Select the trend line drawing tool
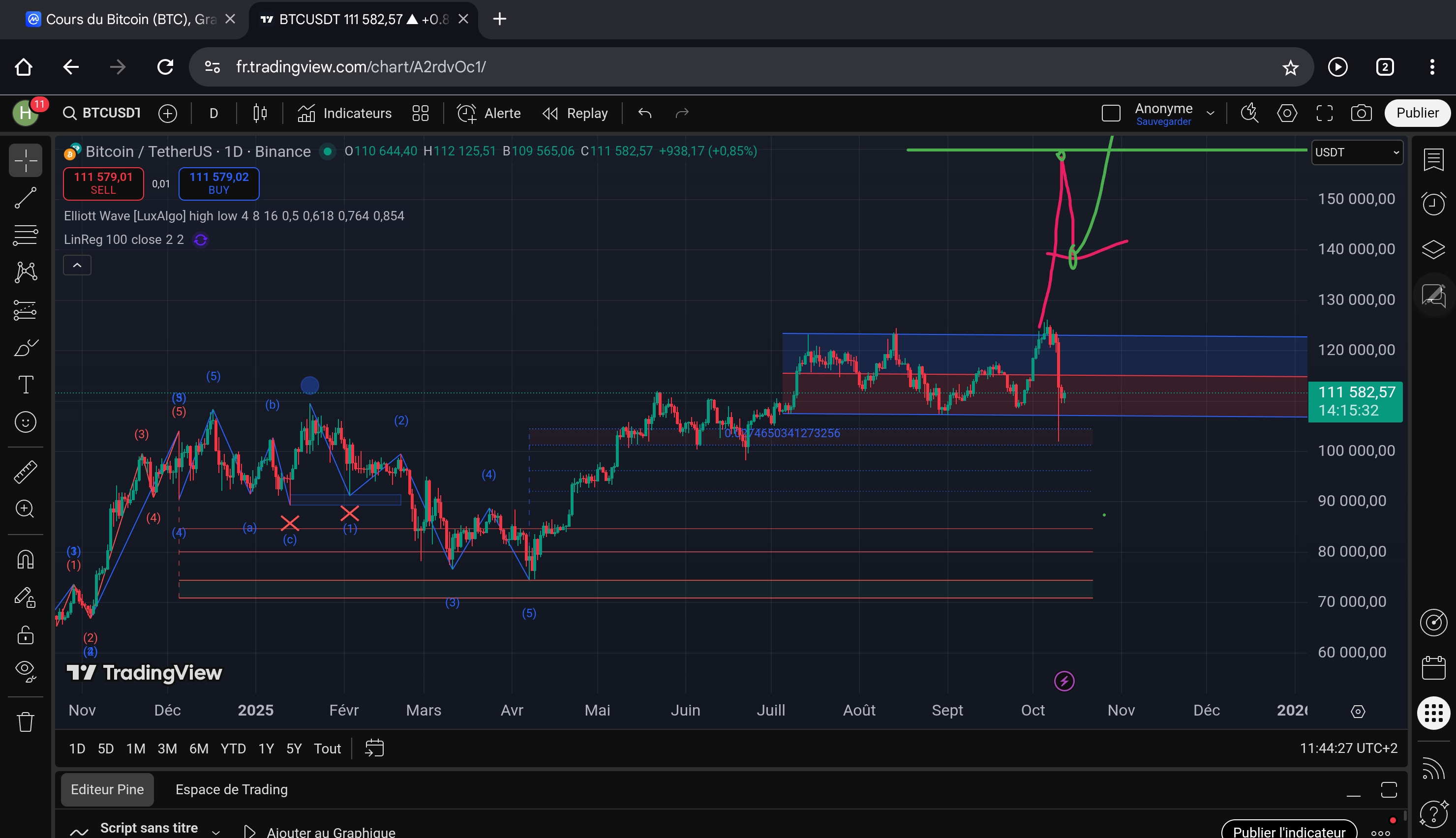This screenshot has width=1456, height=838. 25,197
